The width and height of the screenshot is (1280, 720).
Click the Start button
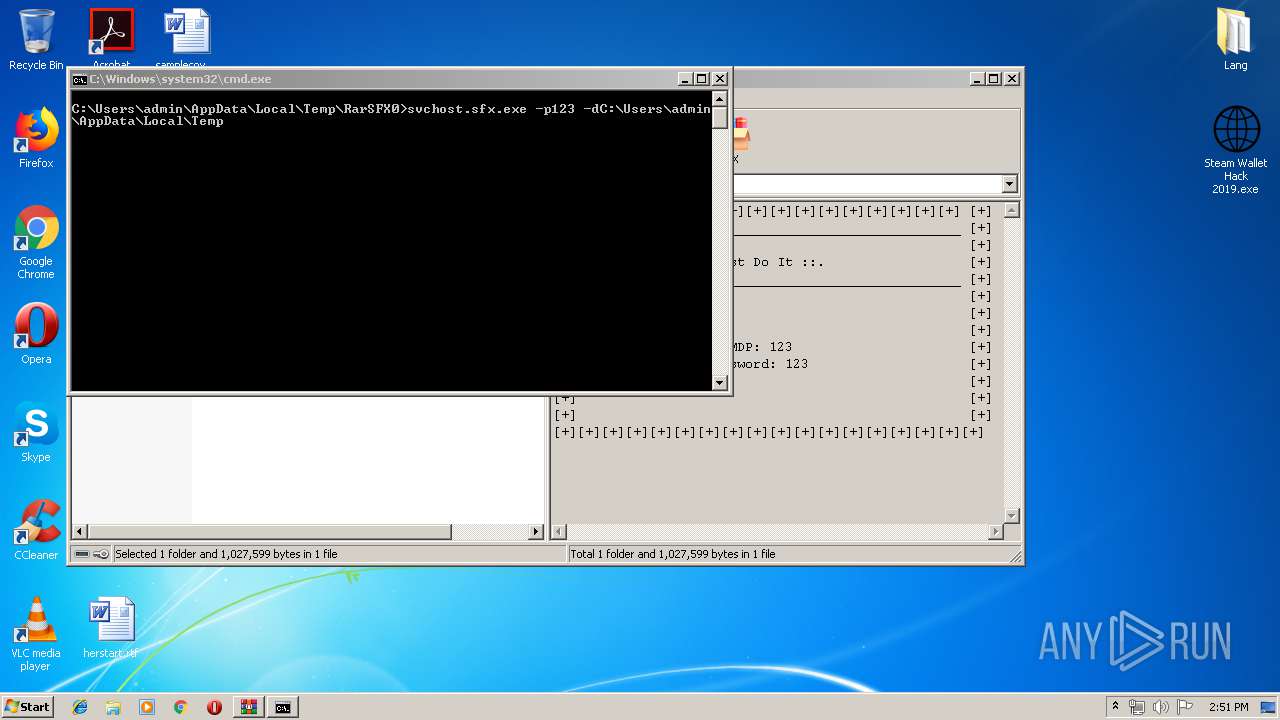pos(28,707)
